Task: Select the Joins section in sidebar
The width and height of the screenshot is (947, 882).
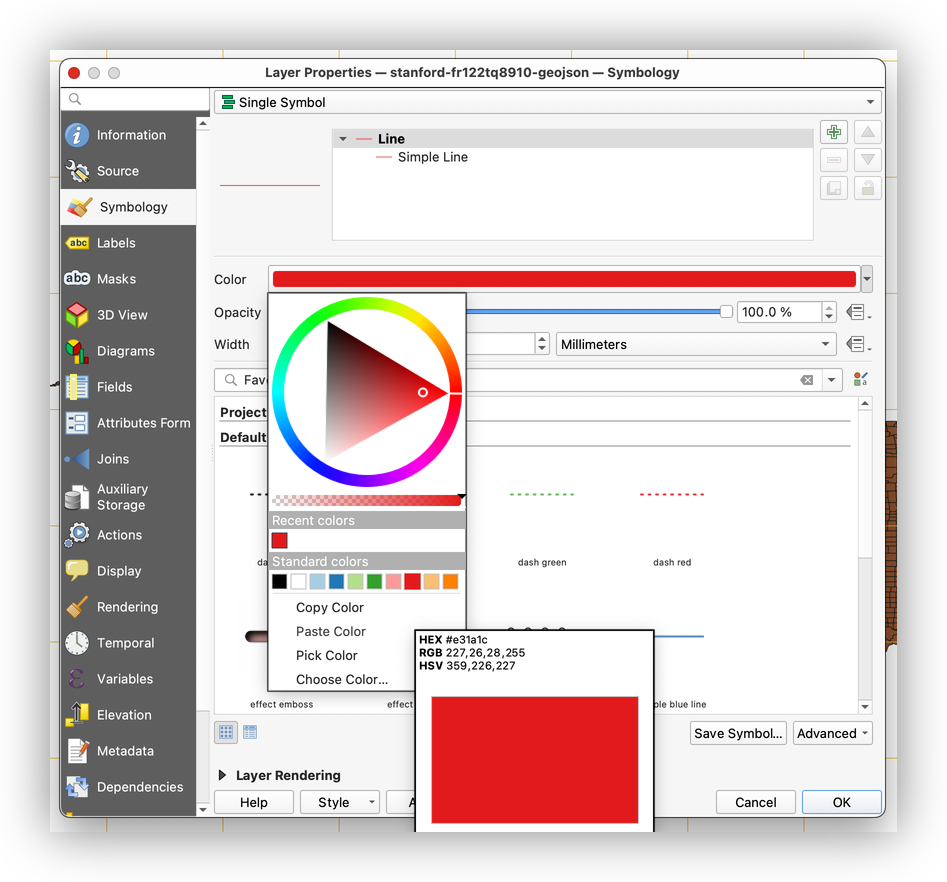Action: pos(112,459)
